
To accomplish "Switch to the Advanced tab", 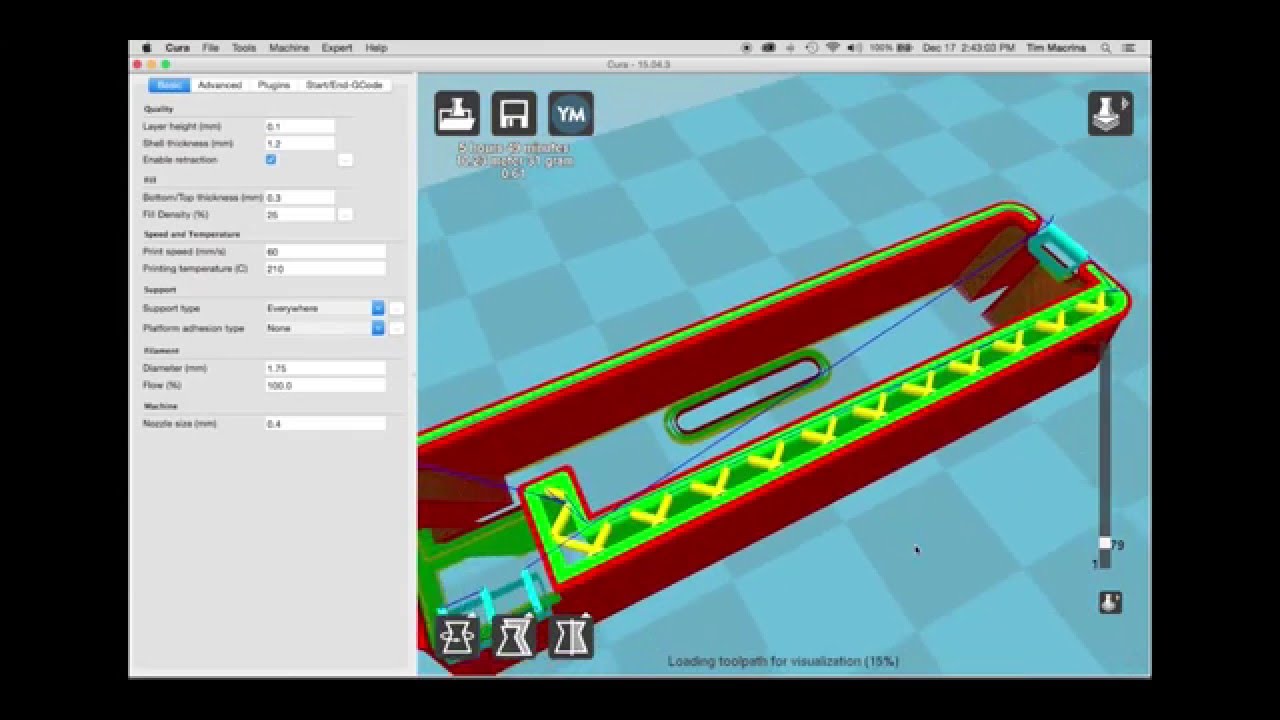I will tap(220, 85).
